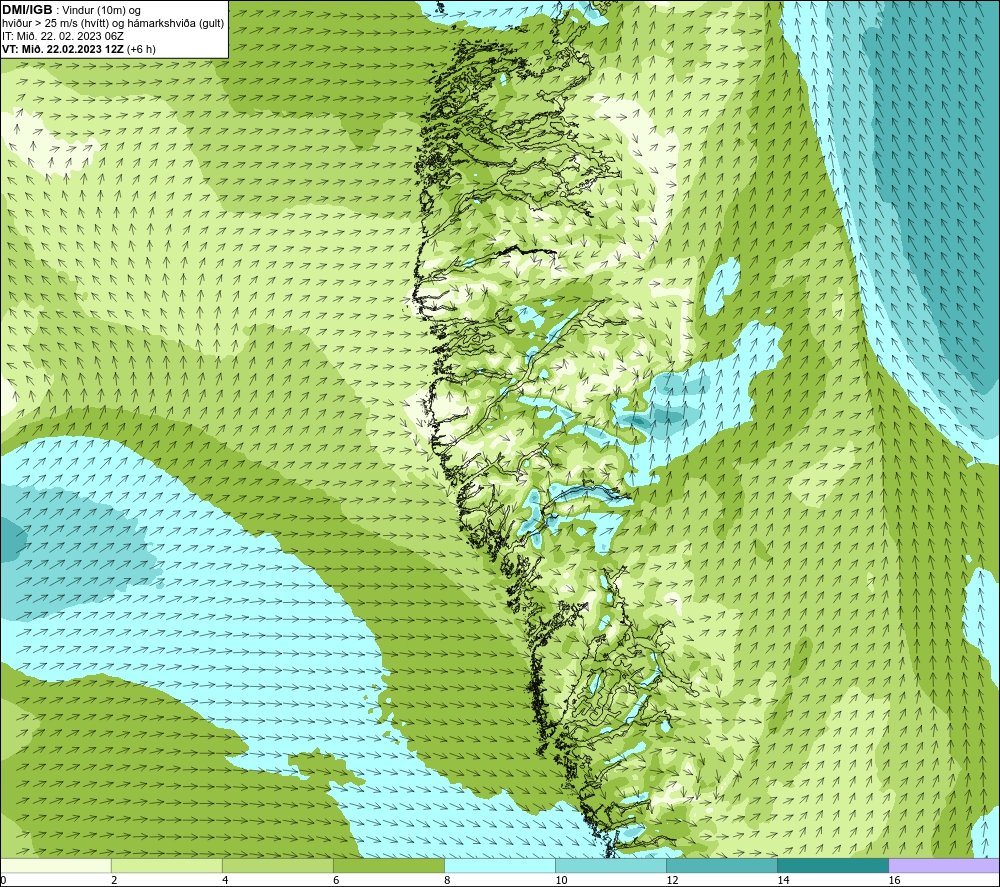Click the legend scale label '6'
The image size is (1000, 887).
(x=336, y=880)
